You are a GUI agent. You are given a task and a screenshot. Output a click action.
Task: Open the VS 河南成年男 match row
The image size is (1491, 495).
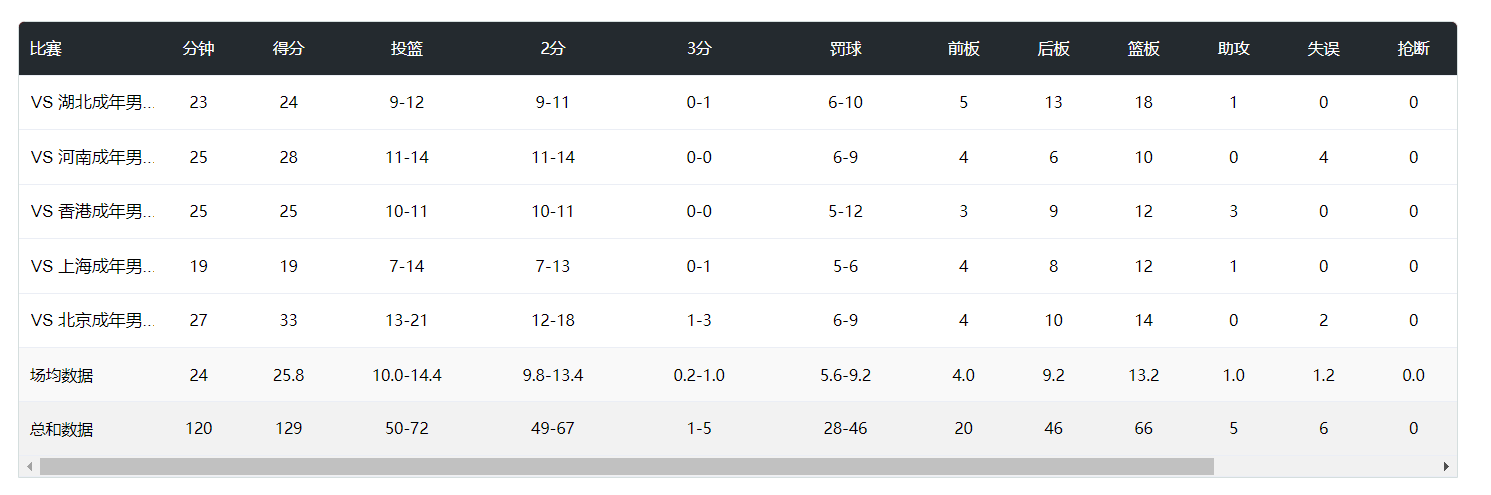point(92,157)
